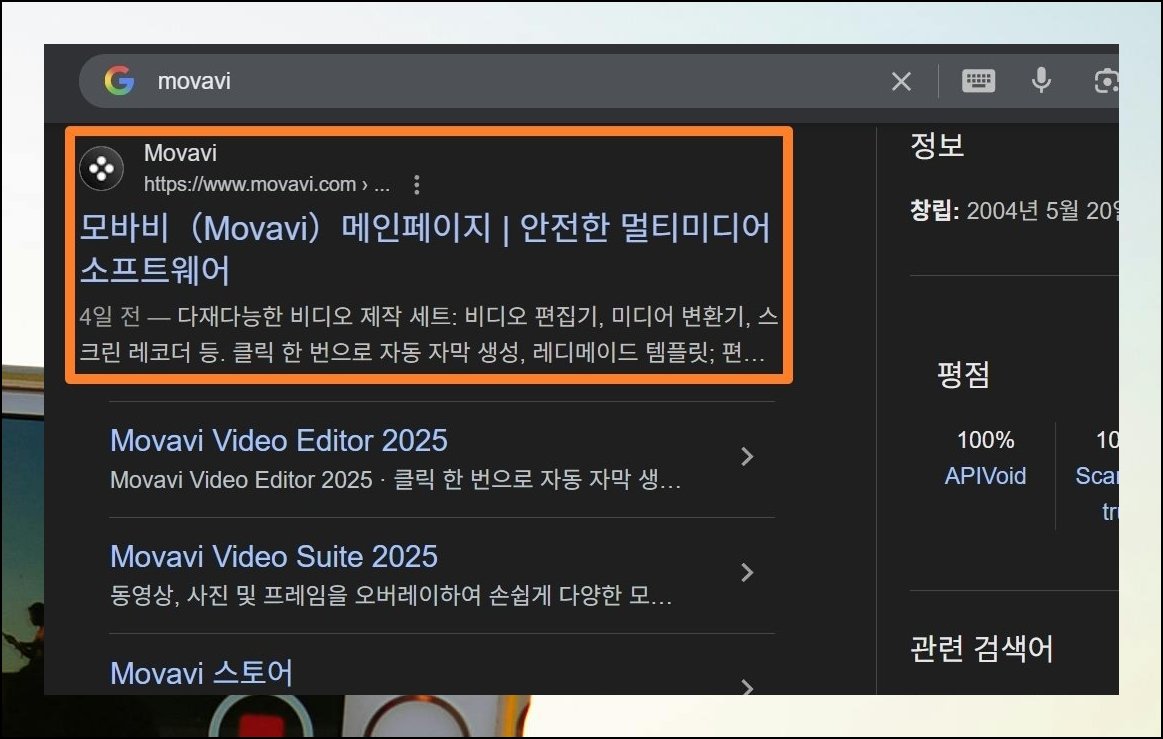Click the 평점 ratings heading
Viewport: 1163px width, 739px height.
pyautogui.click(x=963, y=374)
